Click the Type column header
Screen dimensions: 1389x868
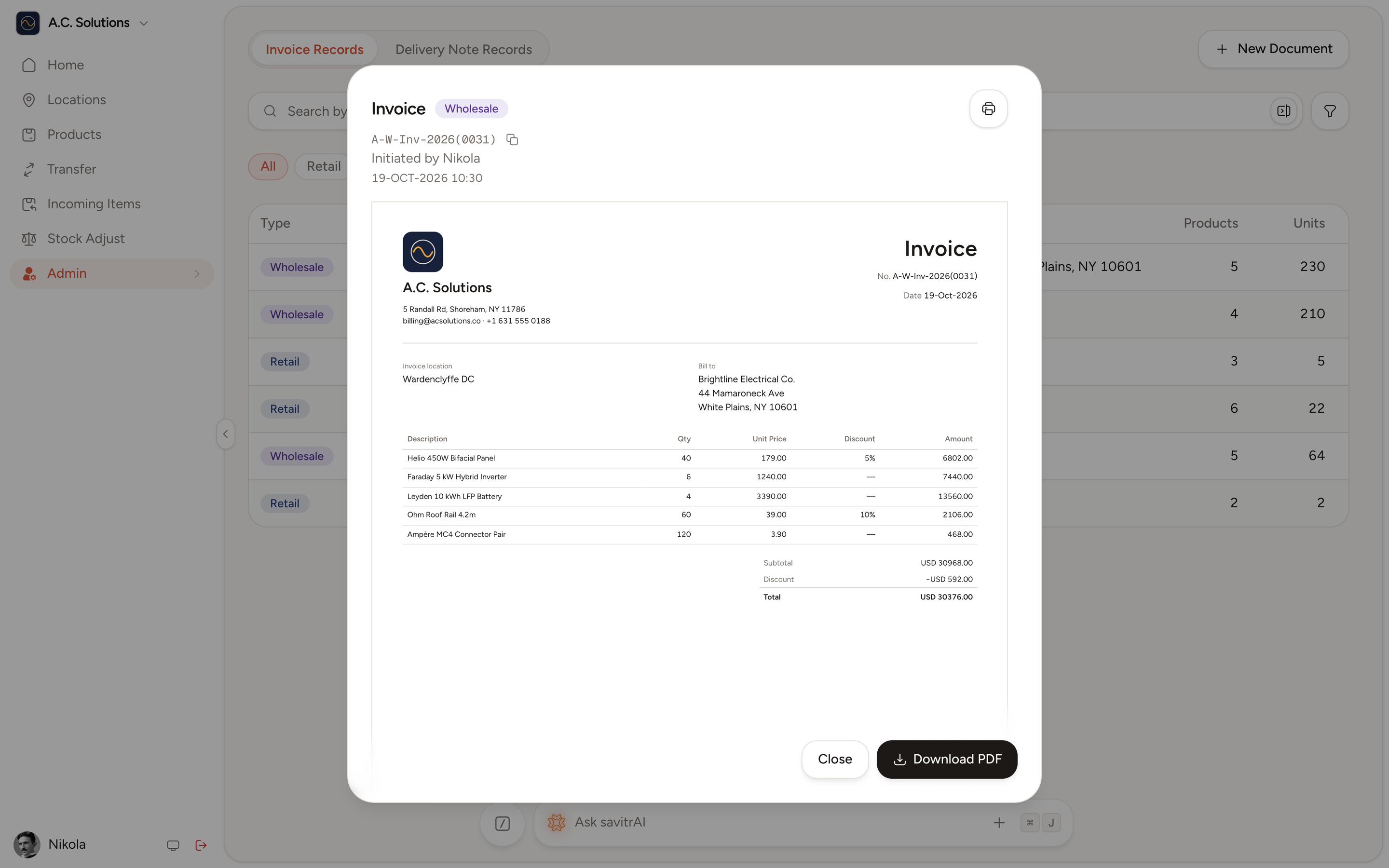pos(275,223)
